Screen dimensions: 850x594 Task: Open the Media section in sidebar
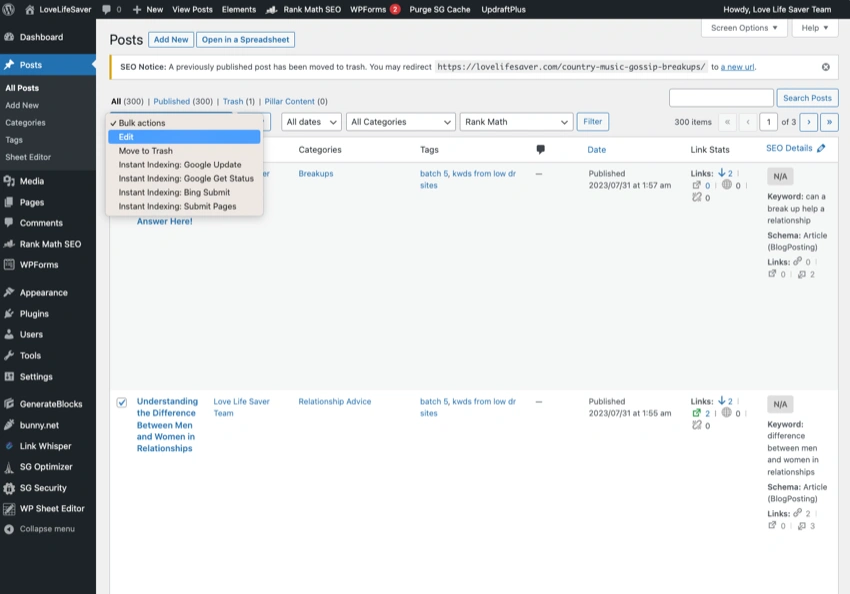[32, 181]
